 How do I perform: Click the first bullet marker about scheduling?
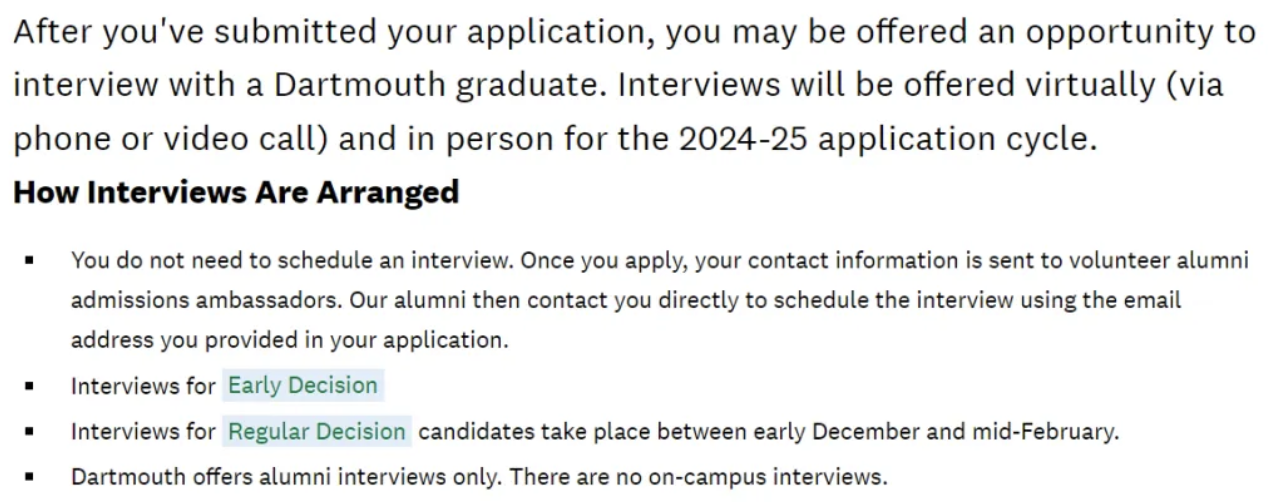[30, 261]
